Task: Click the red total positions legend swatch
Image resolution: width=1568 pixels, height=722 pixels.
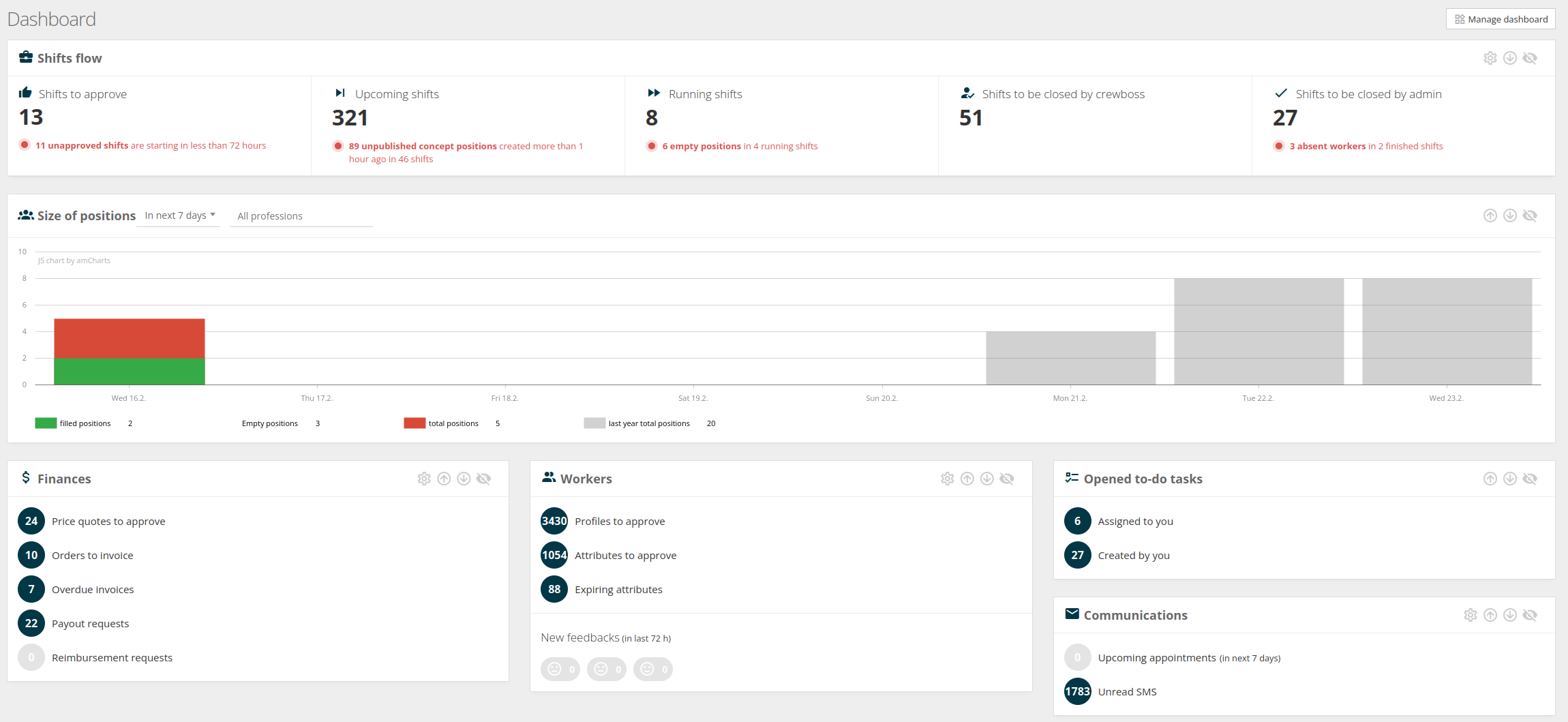Action: (414, 423)
